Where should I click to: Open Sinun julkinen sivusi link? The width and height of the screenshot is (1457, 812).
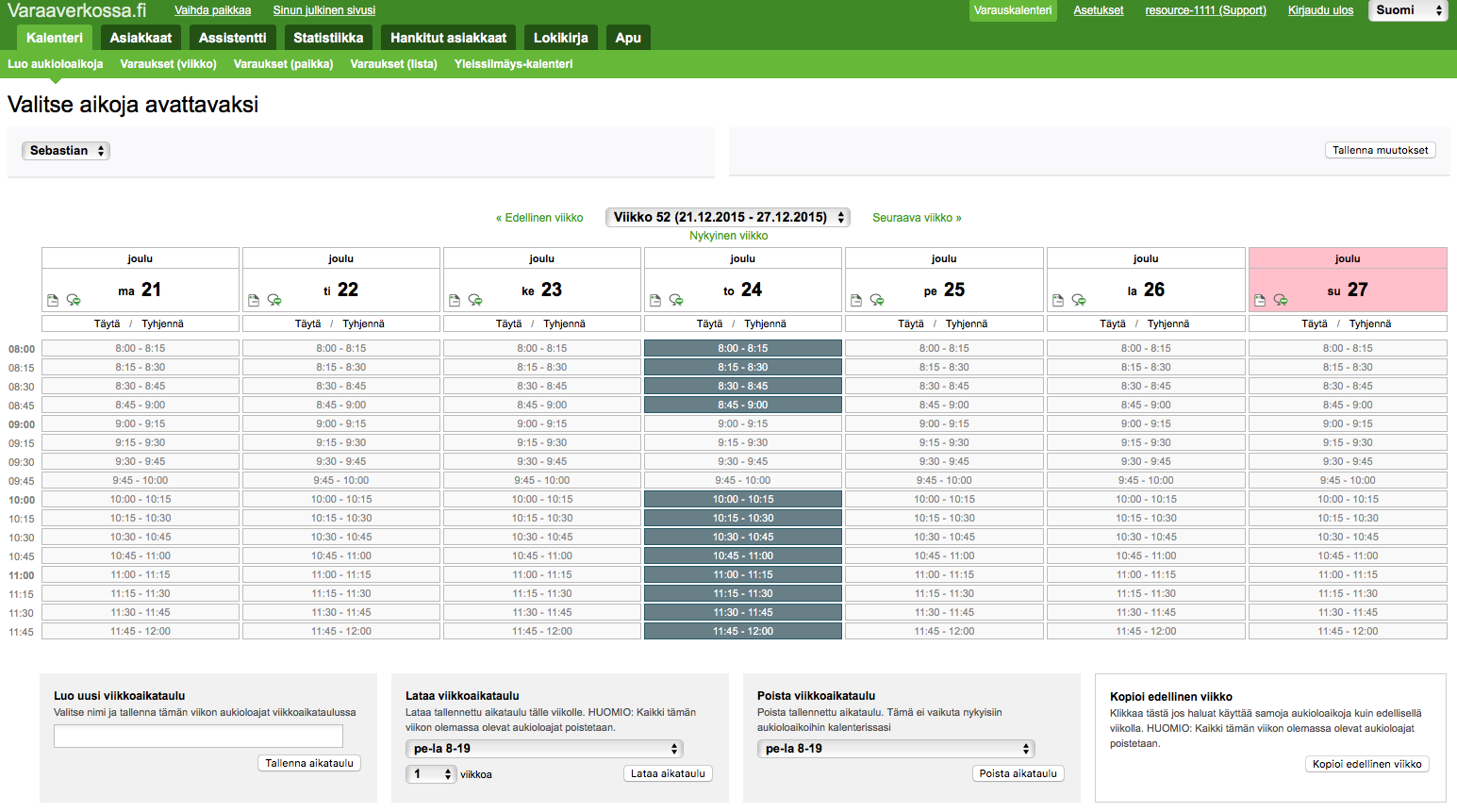(x=324, y=10)
